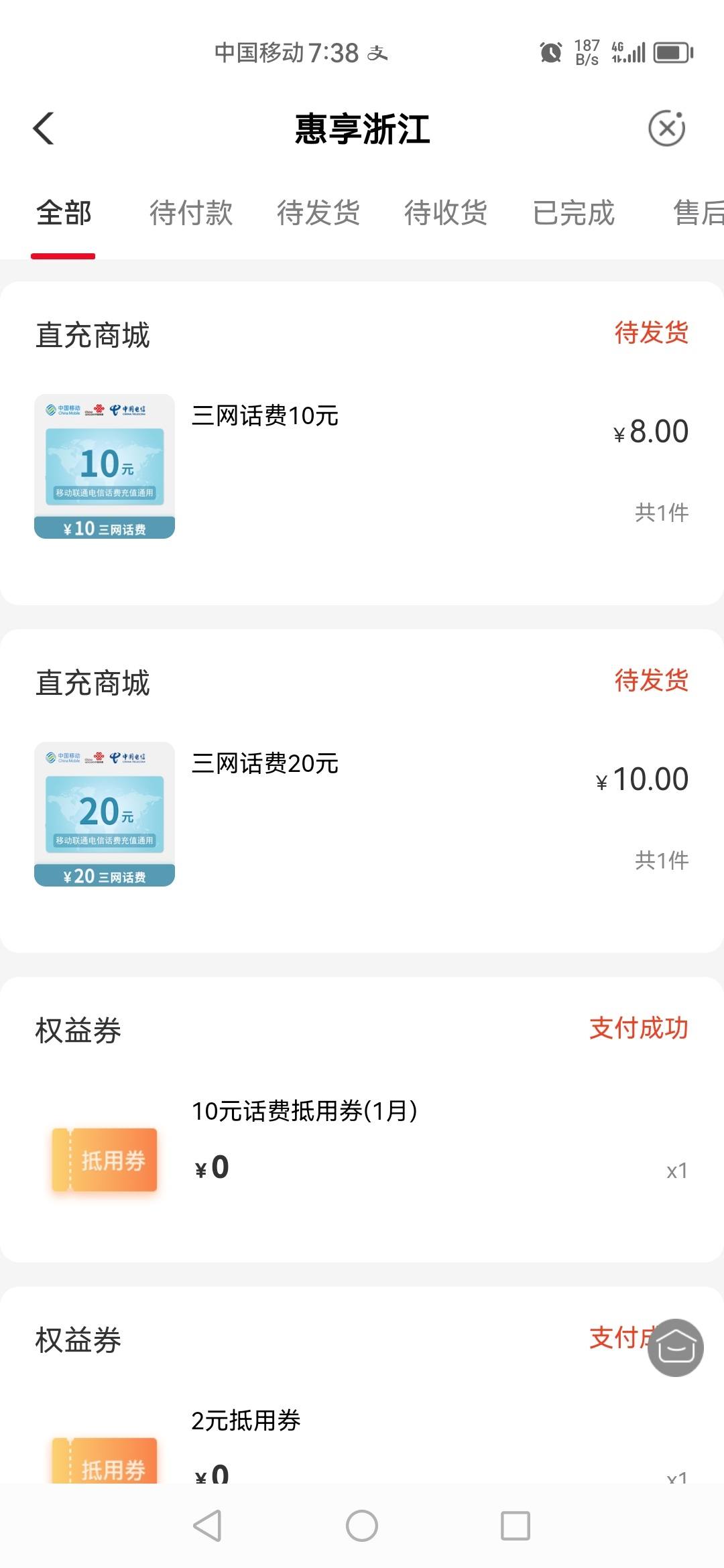This screenshot has width=724, height=1568.
Task: Tap the Android recent apps square
Action: pyautogui.click(x=516, y=1526)
